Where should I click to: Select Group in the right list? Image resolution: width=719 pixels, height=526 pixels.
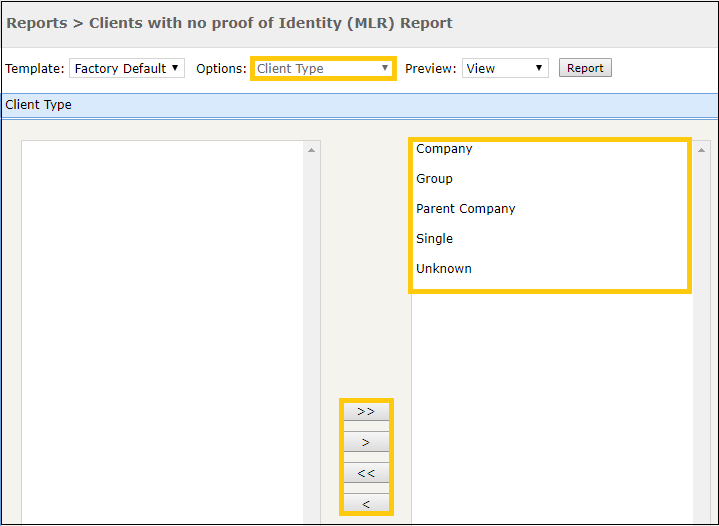(x=434, y=178)
